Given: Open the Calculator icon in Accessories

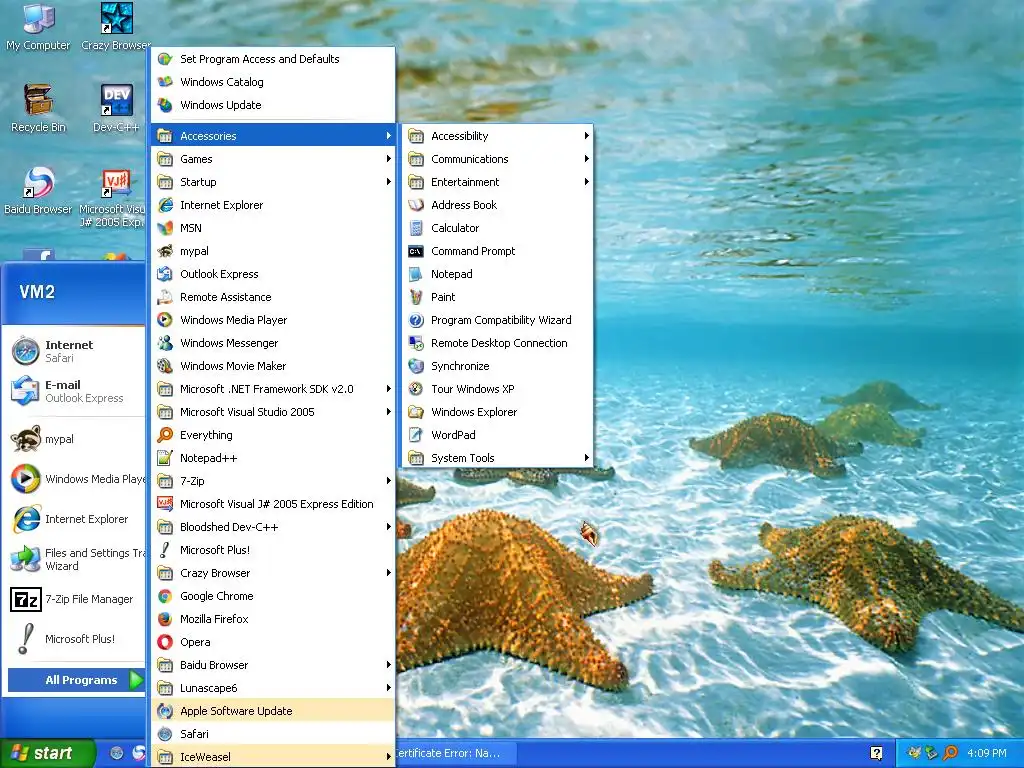Looking at the screenshot, I should pyautogui.click(x=416, y=228).
